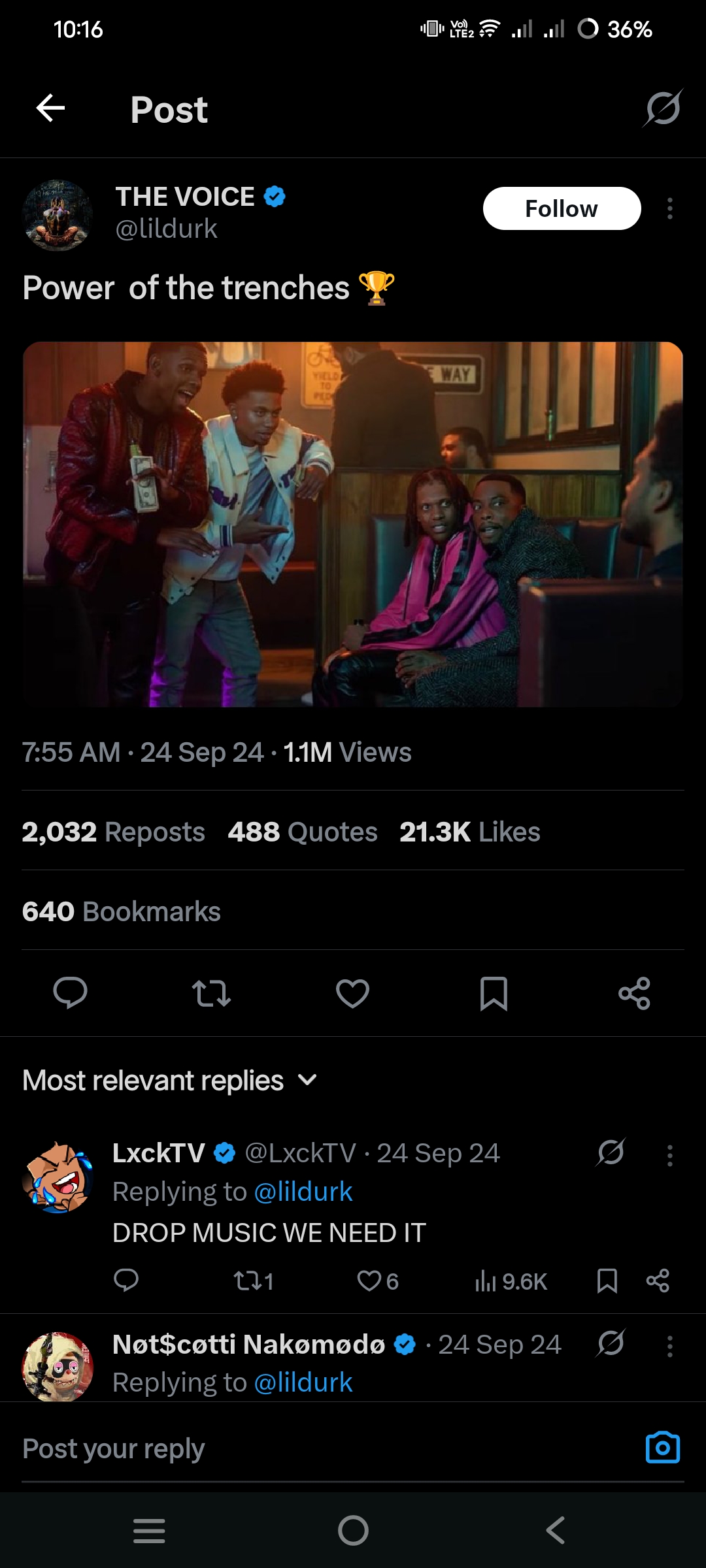Open three-dot menu for THE VOICE post
This screenshot has height=1568, width=706.
coord(669,209)
